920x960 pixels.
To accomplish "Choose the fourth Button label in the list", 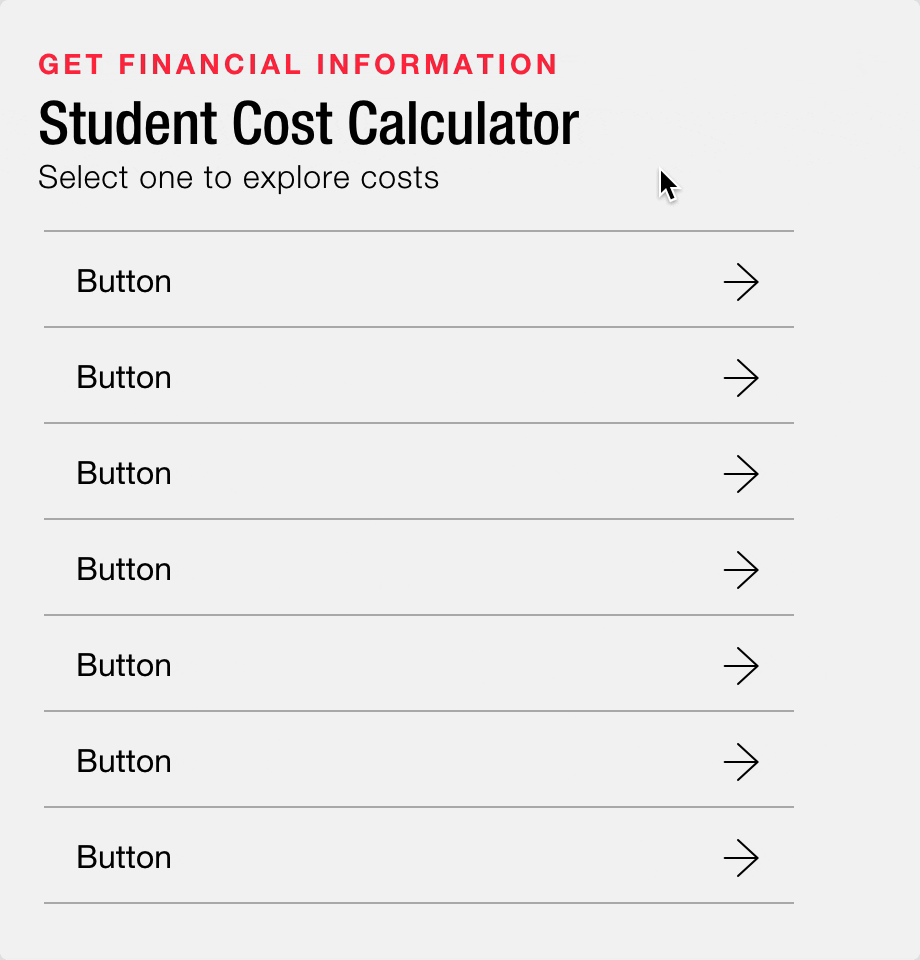I will pyautogui.click(x=124, y=569).
